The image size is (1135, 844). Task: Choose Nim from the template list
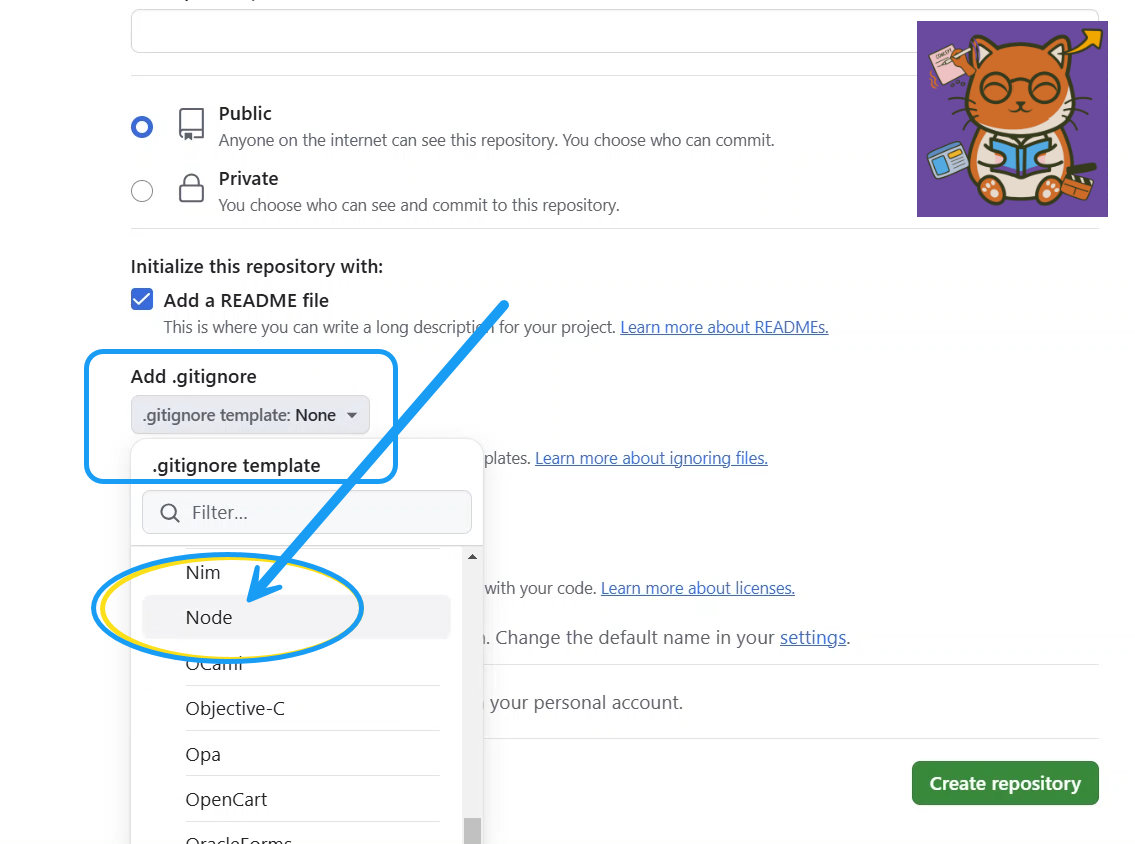tap(203, 573)
